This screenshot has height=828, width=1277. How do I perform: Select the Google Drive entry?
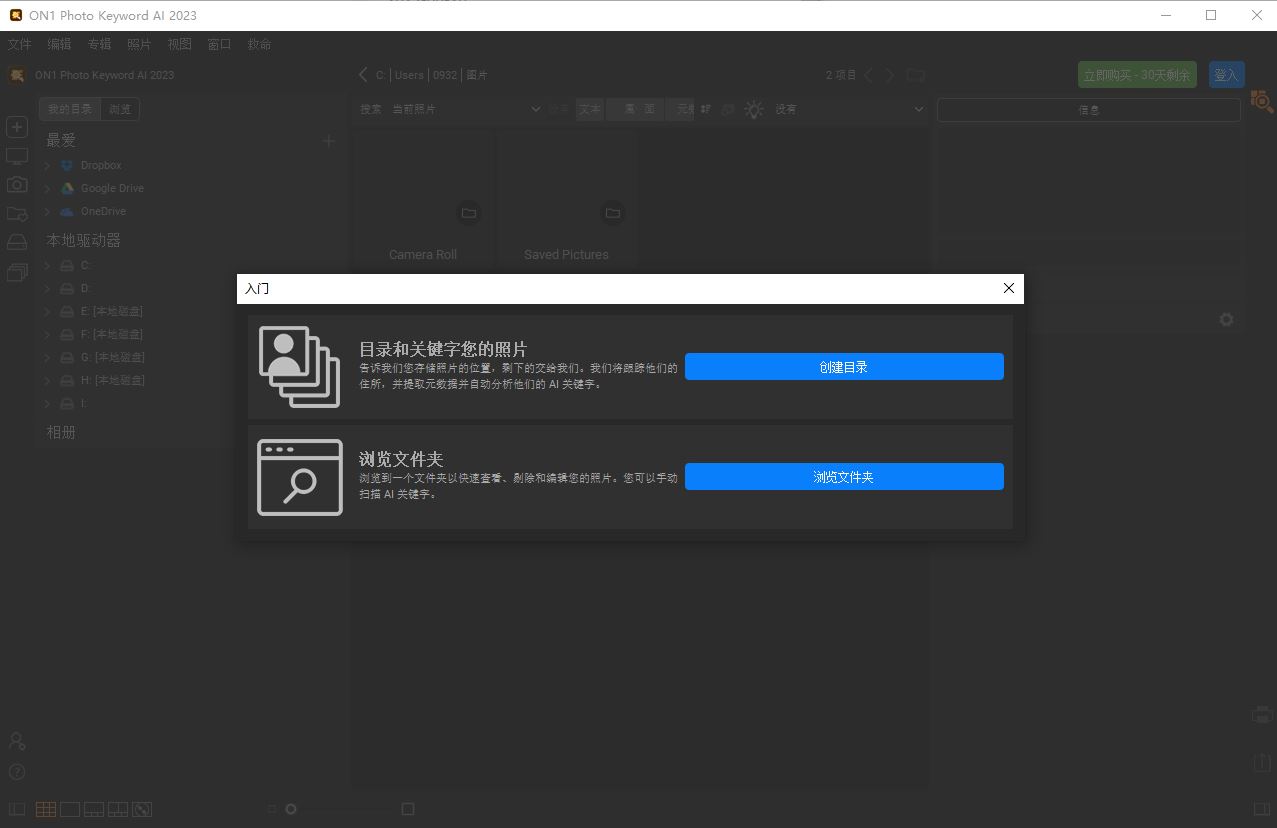click(112, 188)
